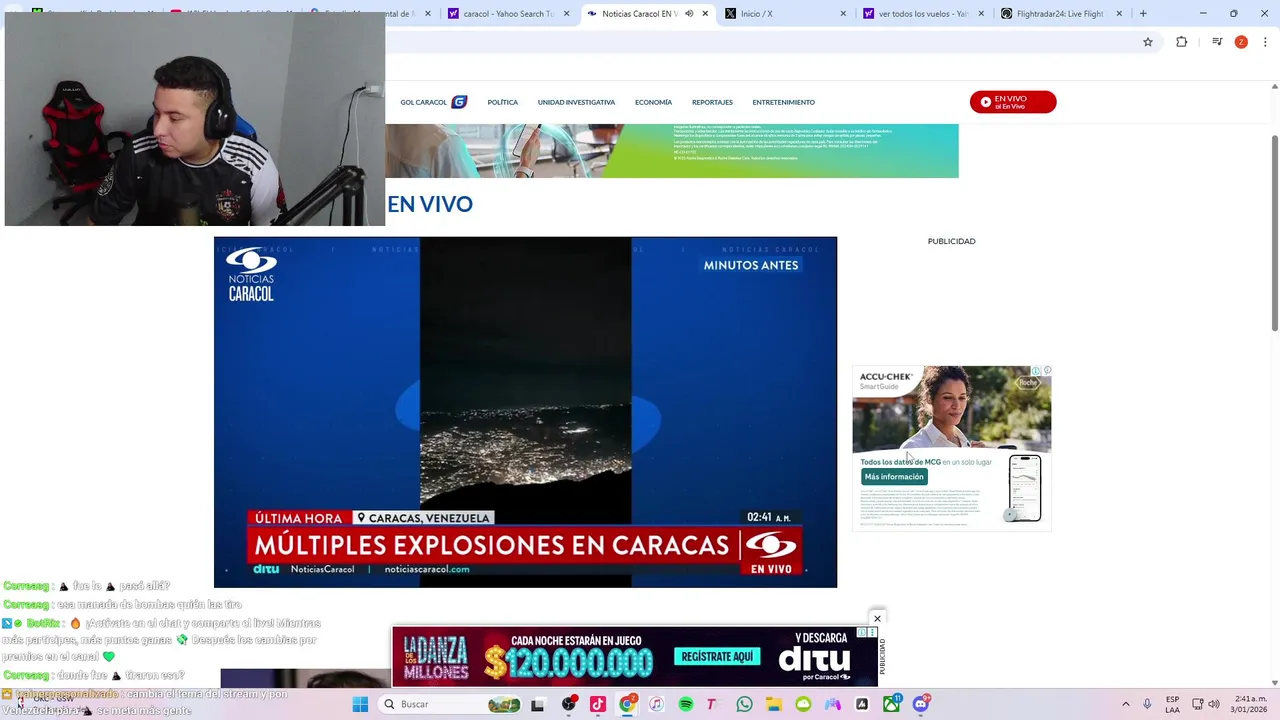Image resolution: width=1280 pixels, height=720 pixels.
Task: Open Discord from the taskbar
Action: tap(921, 703)
